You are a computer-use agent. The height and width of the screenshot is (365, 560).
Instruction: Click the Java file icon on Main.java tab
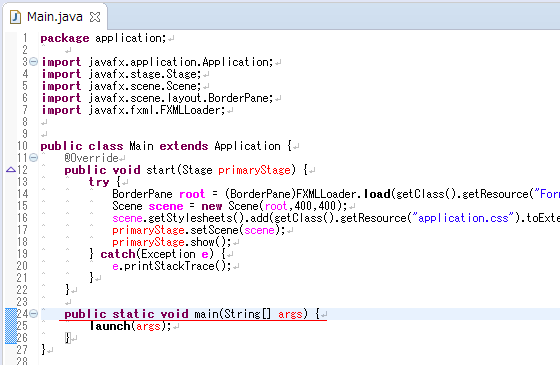(x=15, y=17)
